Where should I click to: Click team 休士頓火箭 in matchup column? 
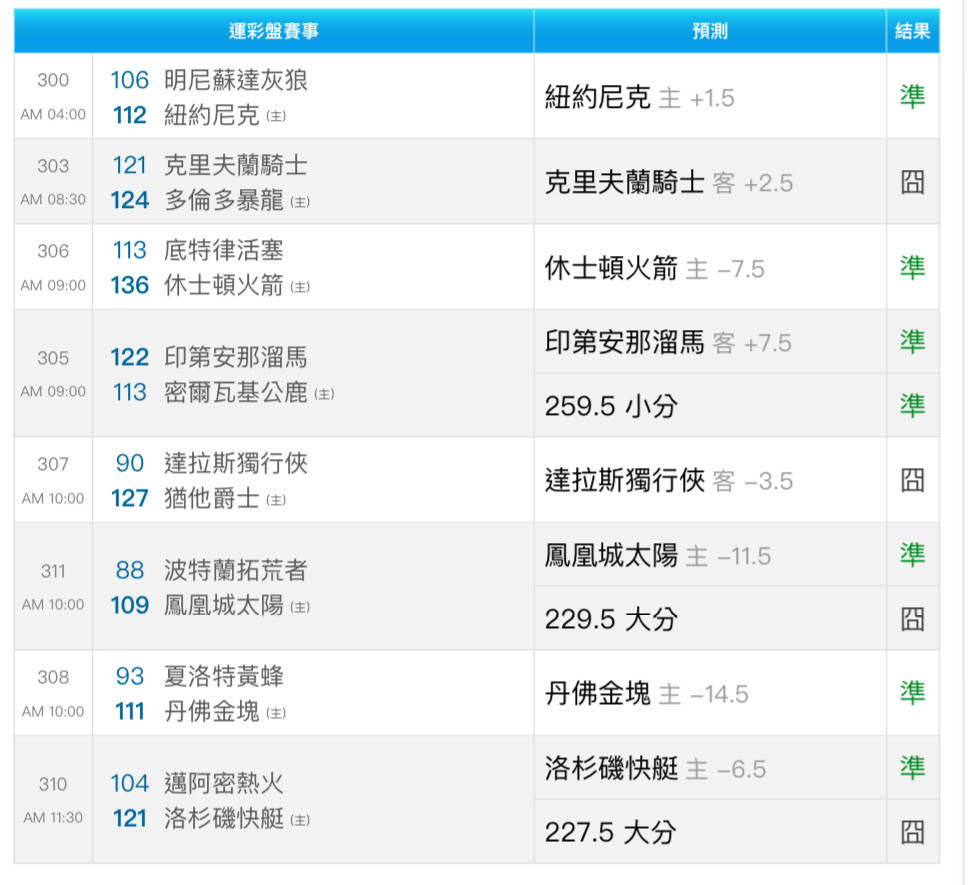[224, 286]
